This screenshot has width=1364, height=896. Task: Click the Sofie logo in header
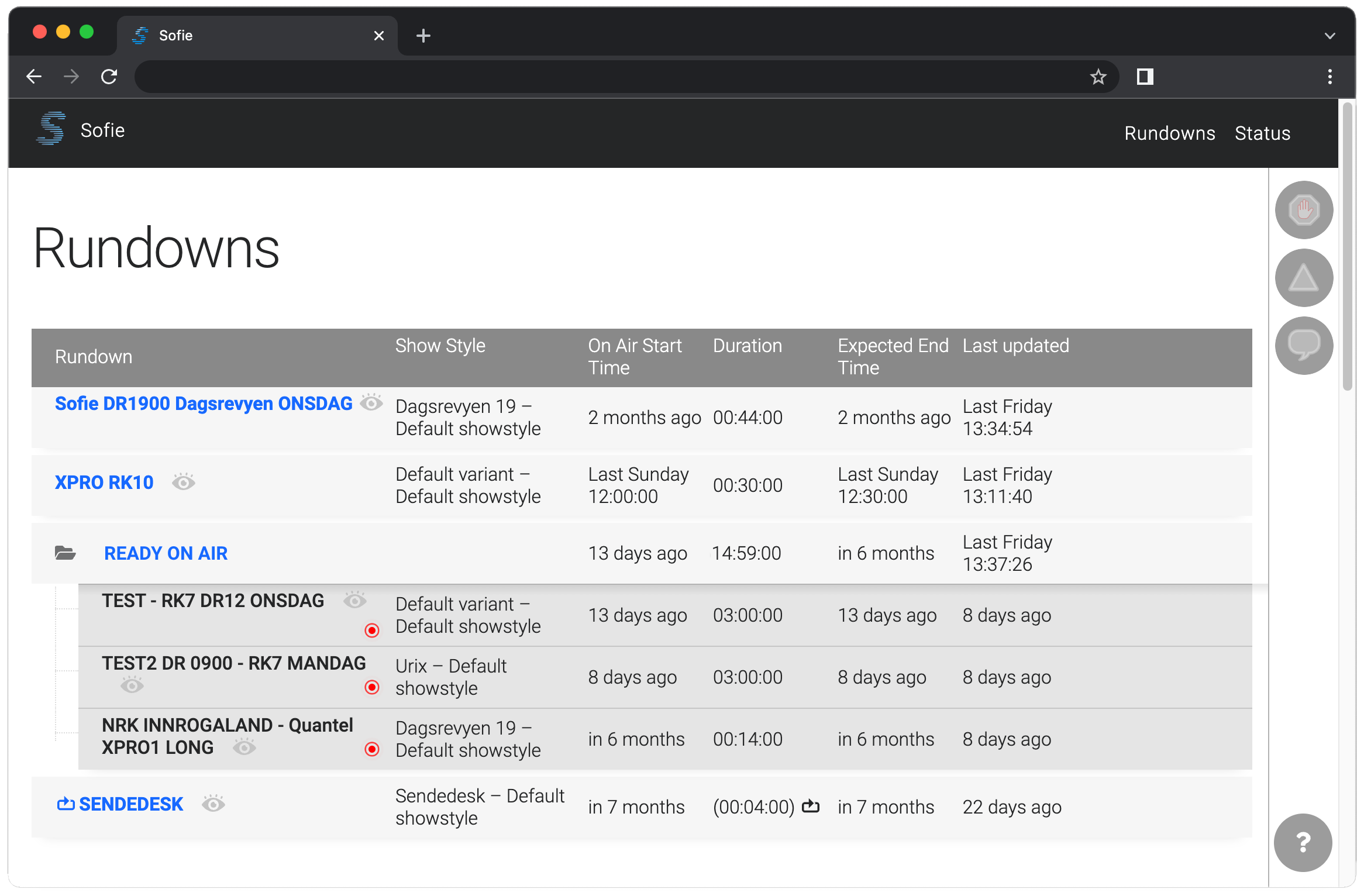click(x=52, y=129)
